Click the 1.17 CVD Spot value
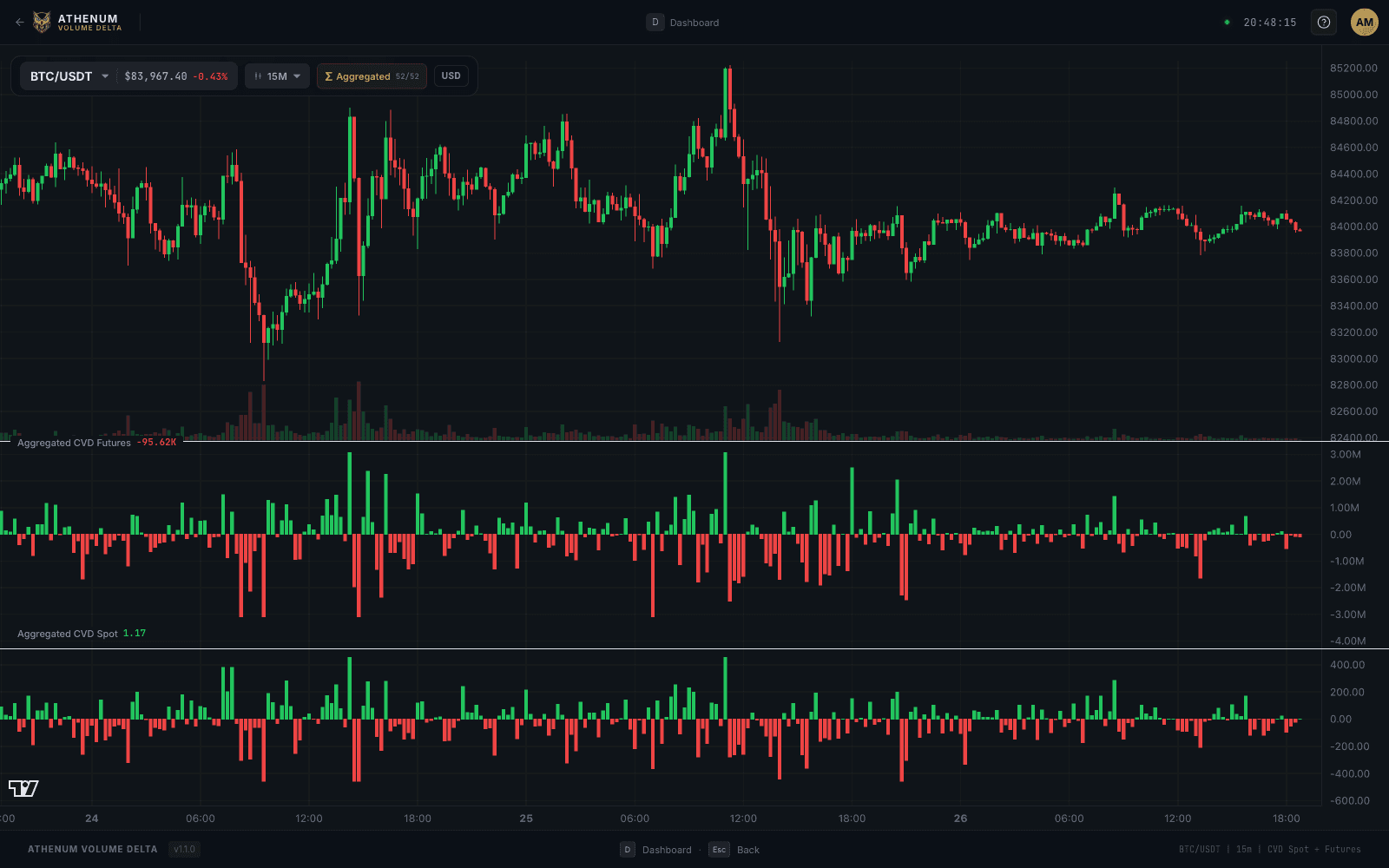Image resolution: width=1389 pixels, height=868 pixels. pyautogui.click(x=135, y=634)
